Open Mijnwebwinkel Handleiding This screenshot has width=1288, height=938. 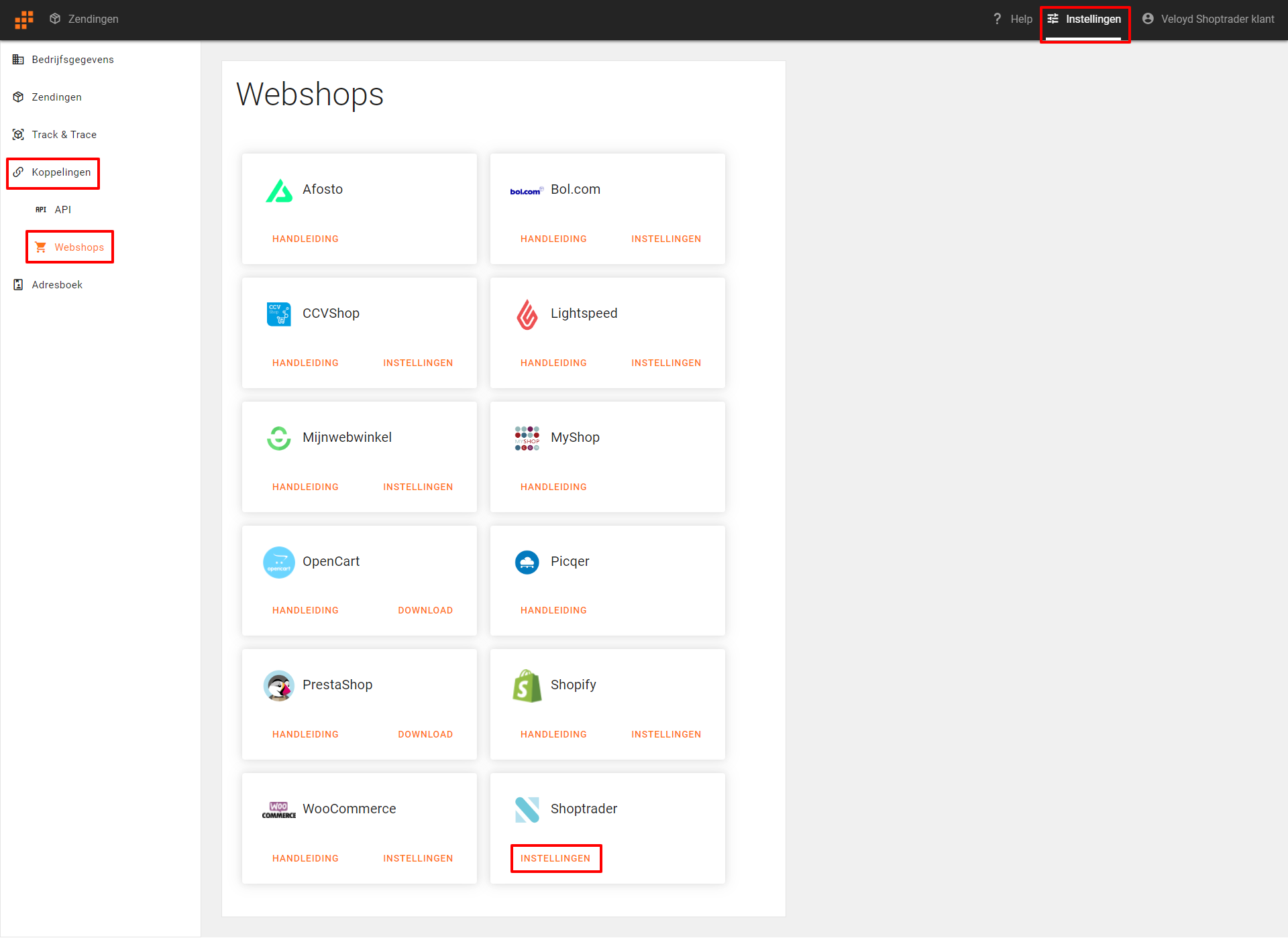pyautogui.click(x=305, y=487)
